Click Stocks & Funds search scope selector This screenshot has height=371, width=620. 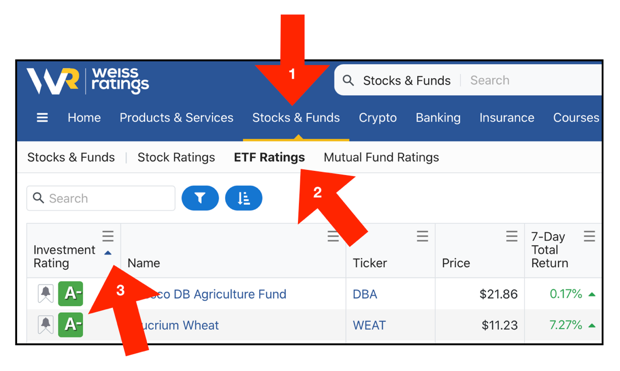click(x=406, y=80)
